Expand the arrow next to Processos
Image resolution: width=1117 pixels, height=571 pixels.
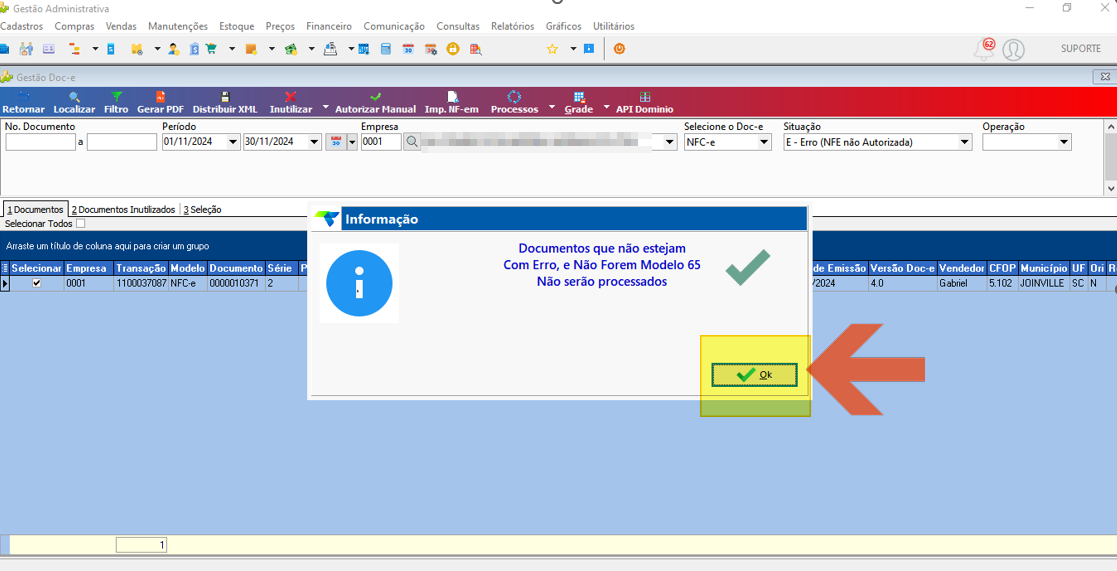[552, 107]
